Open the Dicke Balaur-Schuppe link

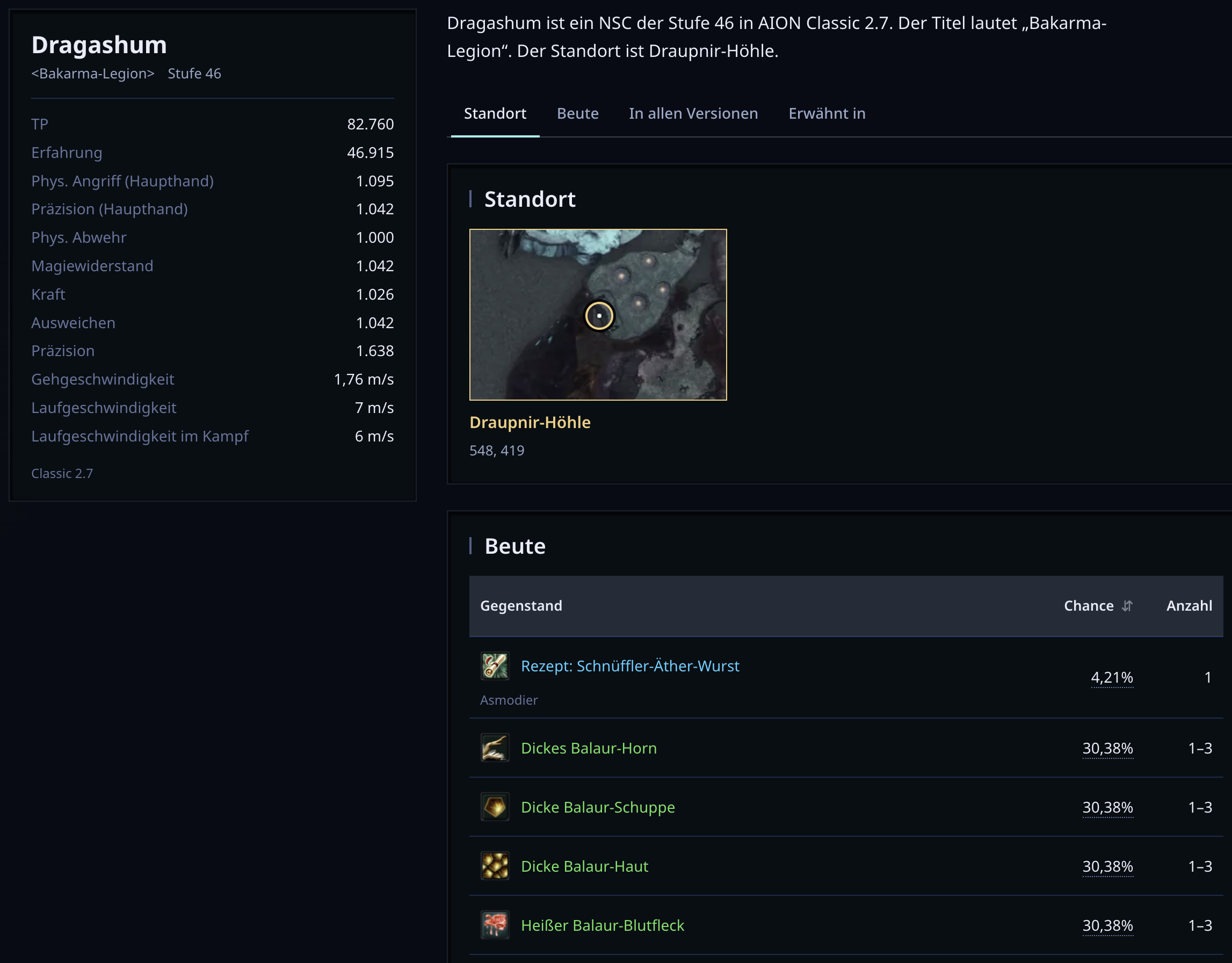[597, 807]
